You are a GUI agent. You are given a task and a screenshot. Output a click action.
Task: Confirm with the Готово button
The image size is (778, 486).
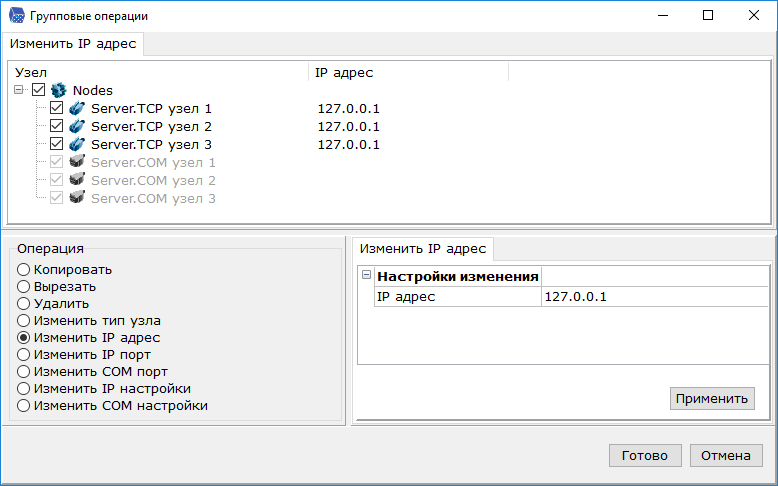tap(644, 455)
